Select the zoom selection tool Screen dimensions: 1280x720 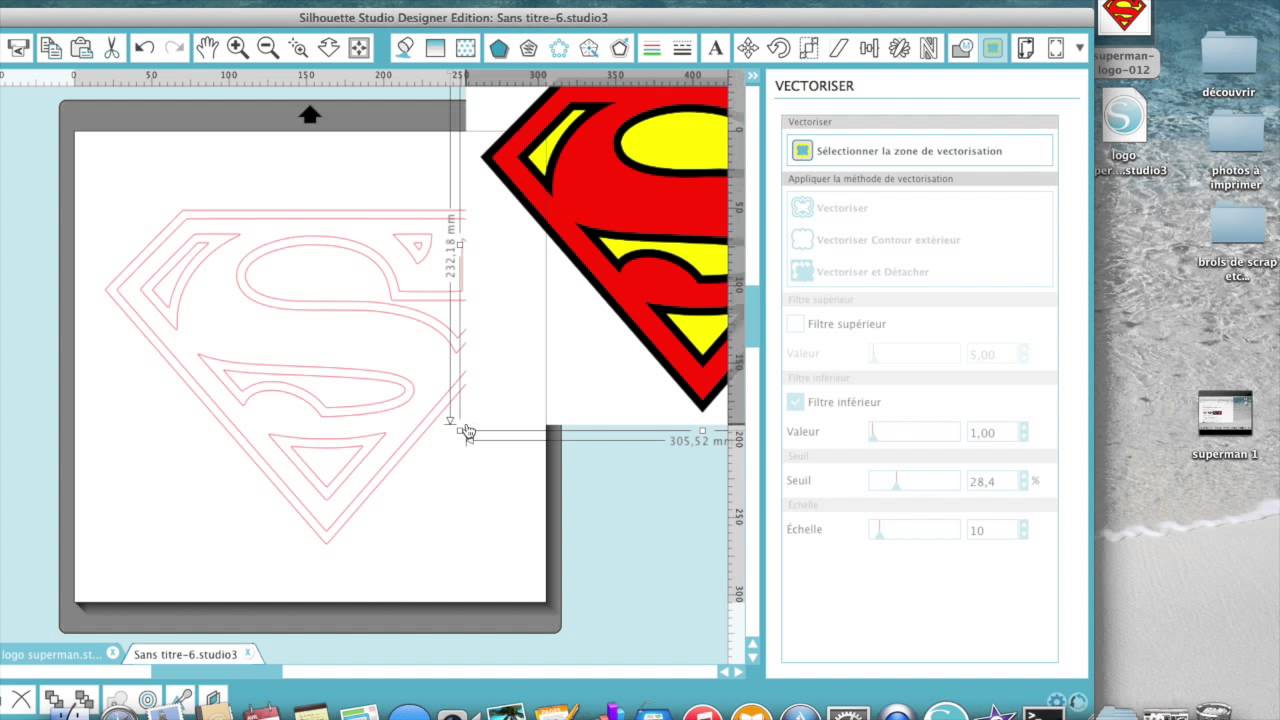(x=298, y=47)
